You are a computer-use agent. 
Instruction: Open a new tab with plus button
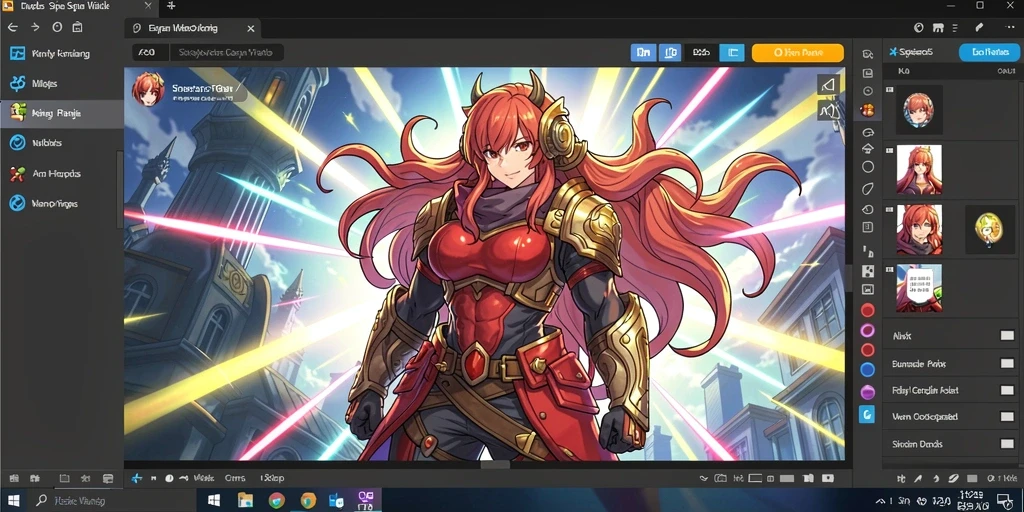171,6
